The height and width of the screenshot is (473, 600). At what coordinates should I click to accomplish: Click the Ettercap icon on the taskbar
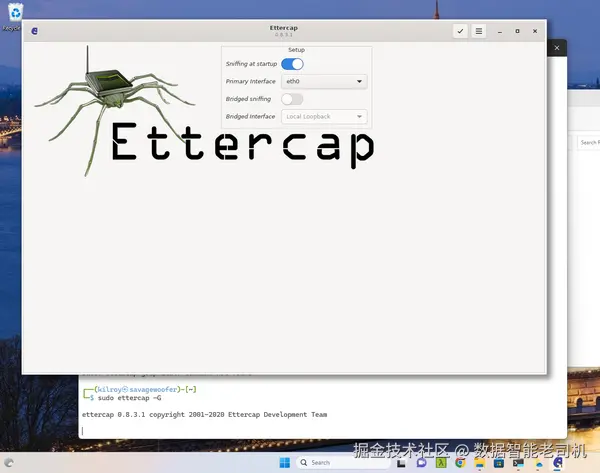[x=558, y=463]
